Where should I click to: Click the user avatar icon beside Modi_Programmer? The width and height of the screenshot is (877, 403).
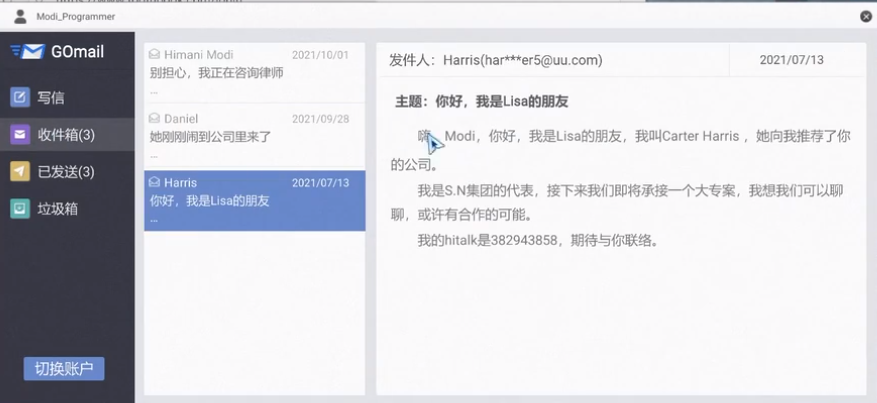20,16
